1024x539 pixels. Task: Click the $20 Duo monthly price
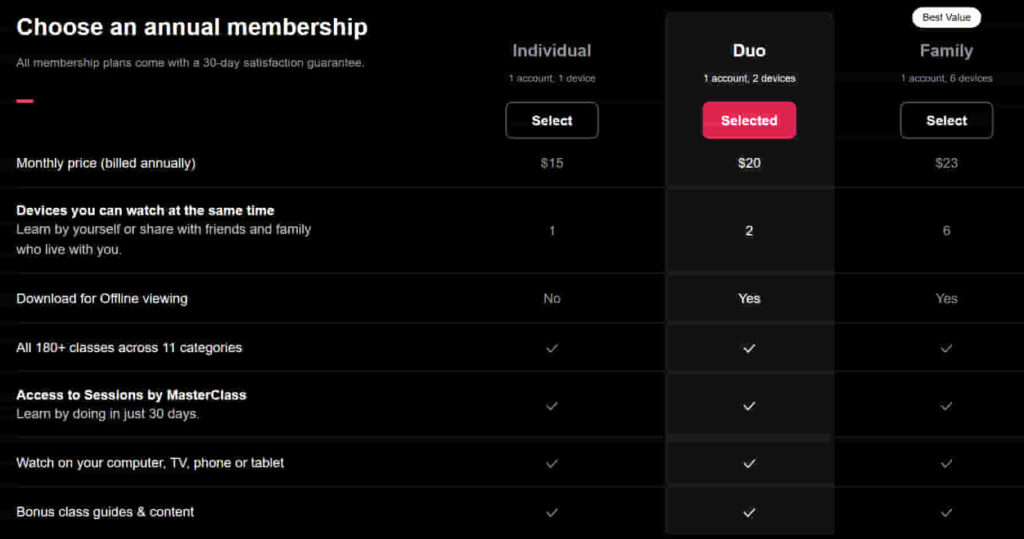tap(749, 163)
